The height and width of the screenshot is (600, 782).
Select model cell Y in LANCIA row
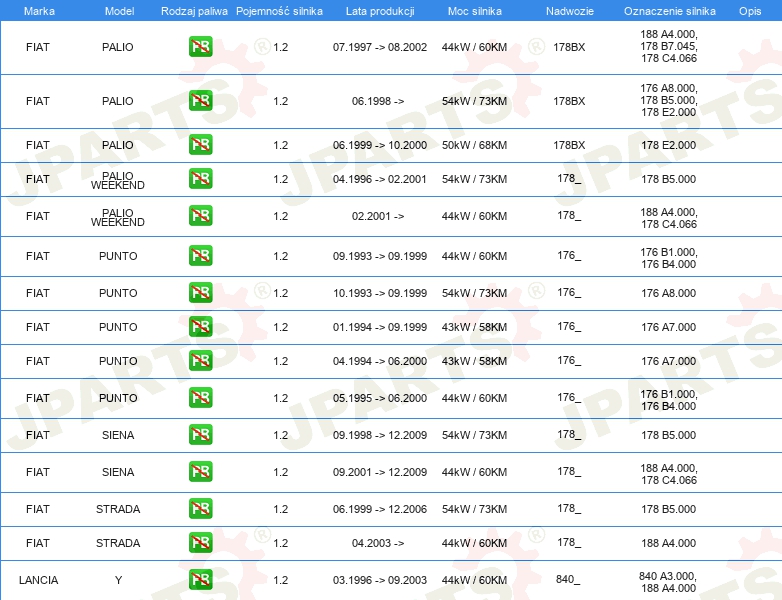click(x=118, y=580)
